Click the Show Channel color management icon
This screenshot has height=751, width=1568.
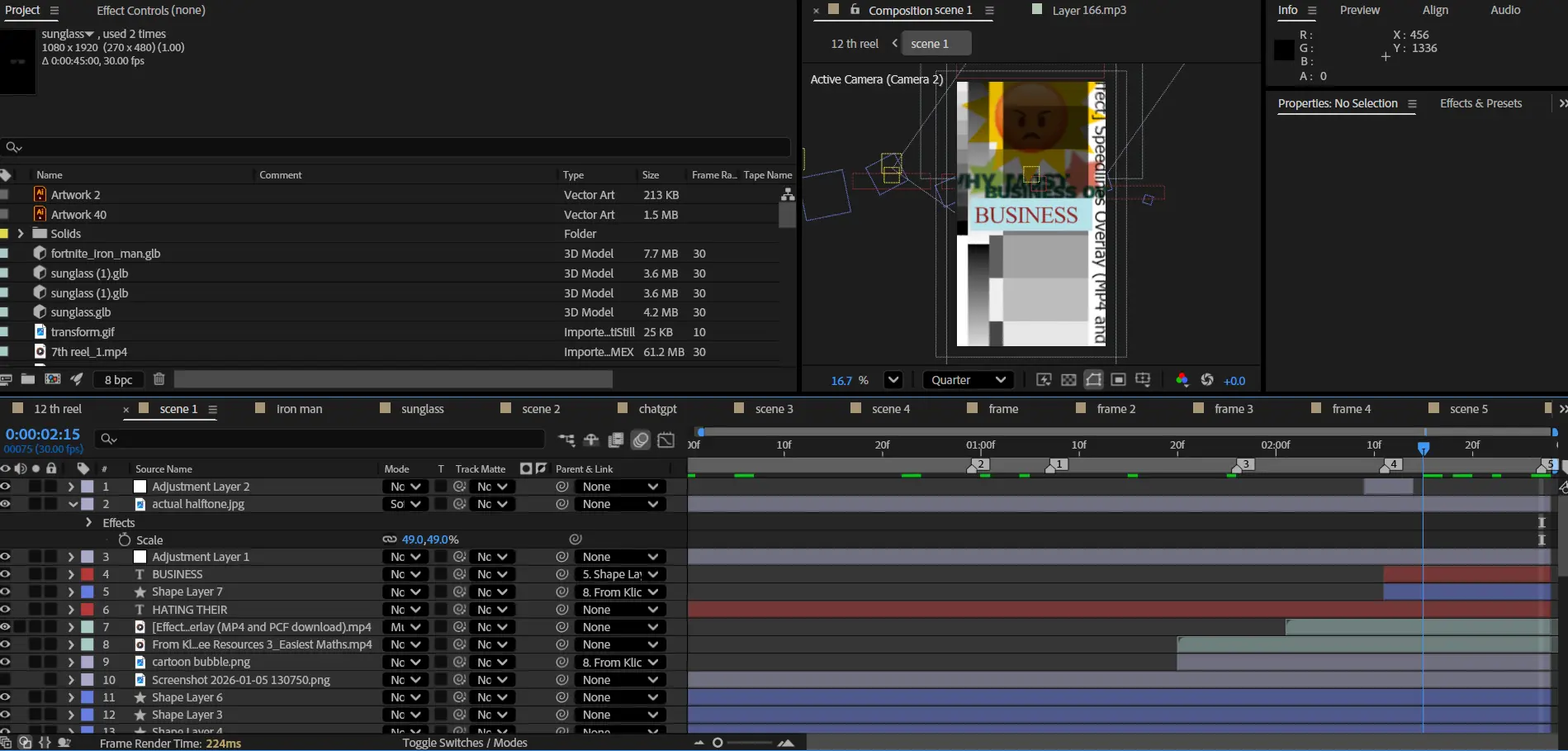point(1182,380)
